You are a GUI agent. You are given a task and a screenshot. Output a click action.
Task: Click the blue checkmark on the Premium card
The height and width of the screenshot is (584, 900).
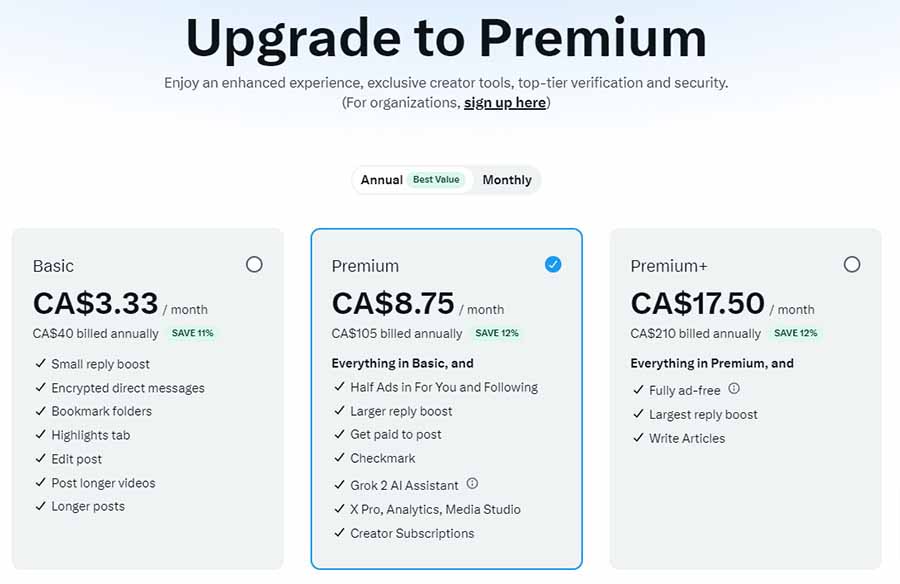(x=552, y=264)
